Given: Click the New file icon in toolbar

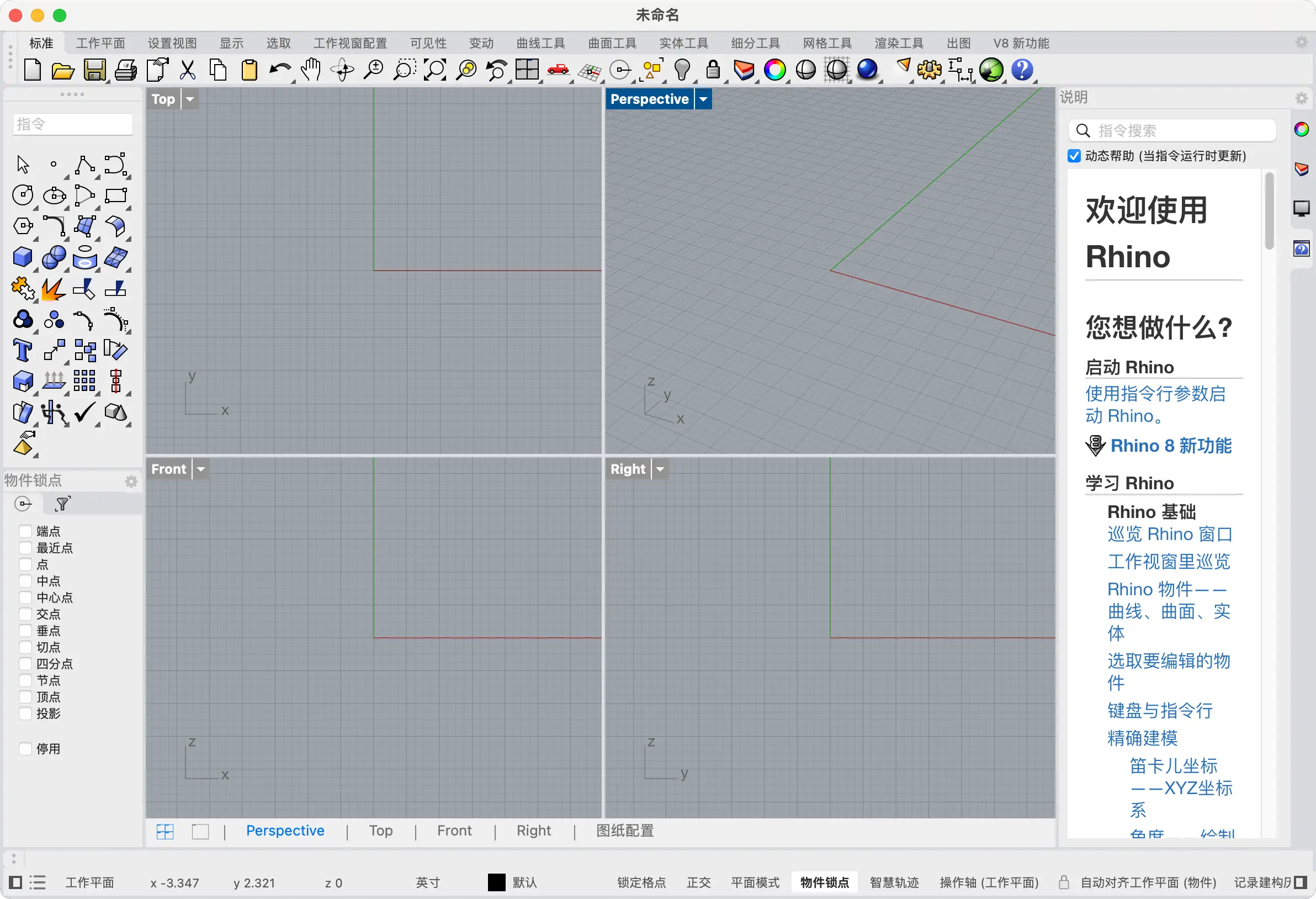Looking at the screenshot, I should tap(32, 70).
